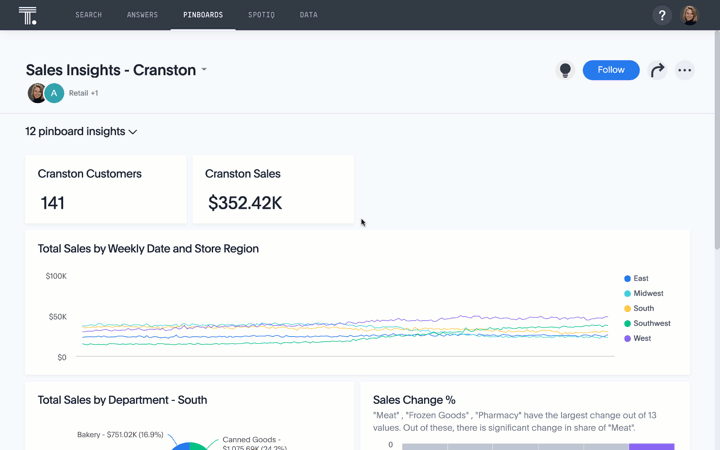Click 'Total Sales by Weekly Date and Store Region' title
720x450 pixels.
(148, 249)
